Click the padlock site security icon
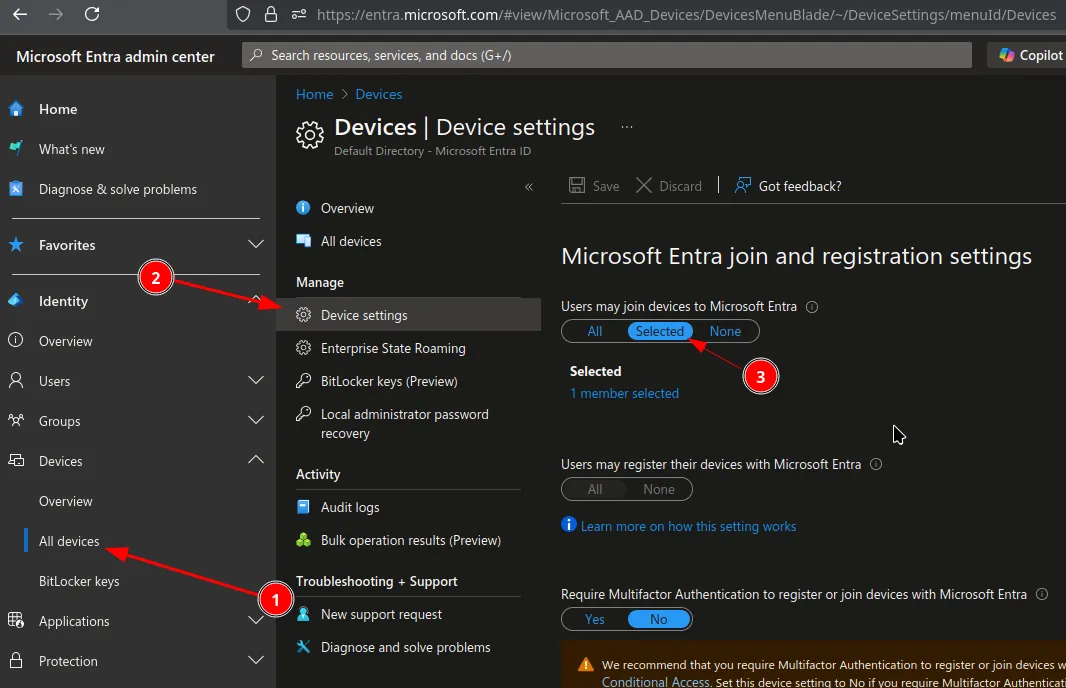 [271, 14]
